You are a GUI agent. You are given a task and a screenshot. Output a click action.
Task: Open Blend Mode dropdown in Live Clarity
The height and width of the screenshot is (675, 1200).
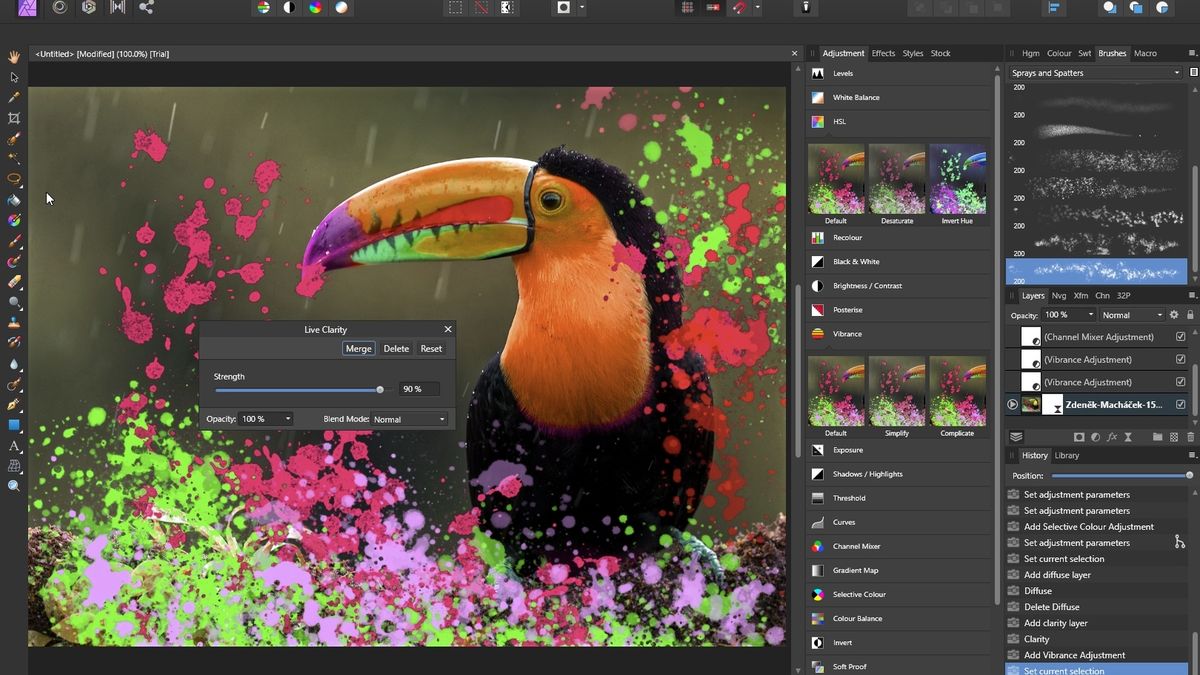pyautogui.click(x=410, y=419)
